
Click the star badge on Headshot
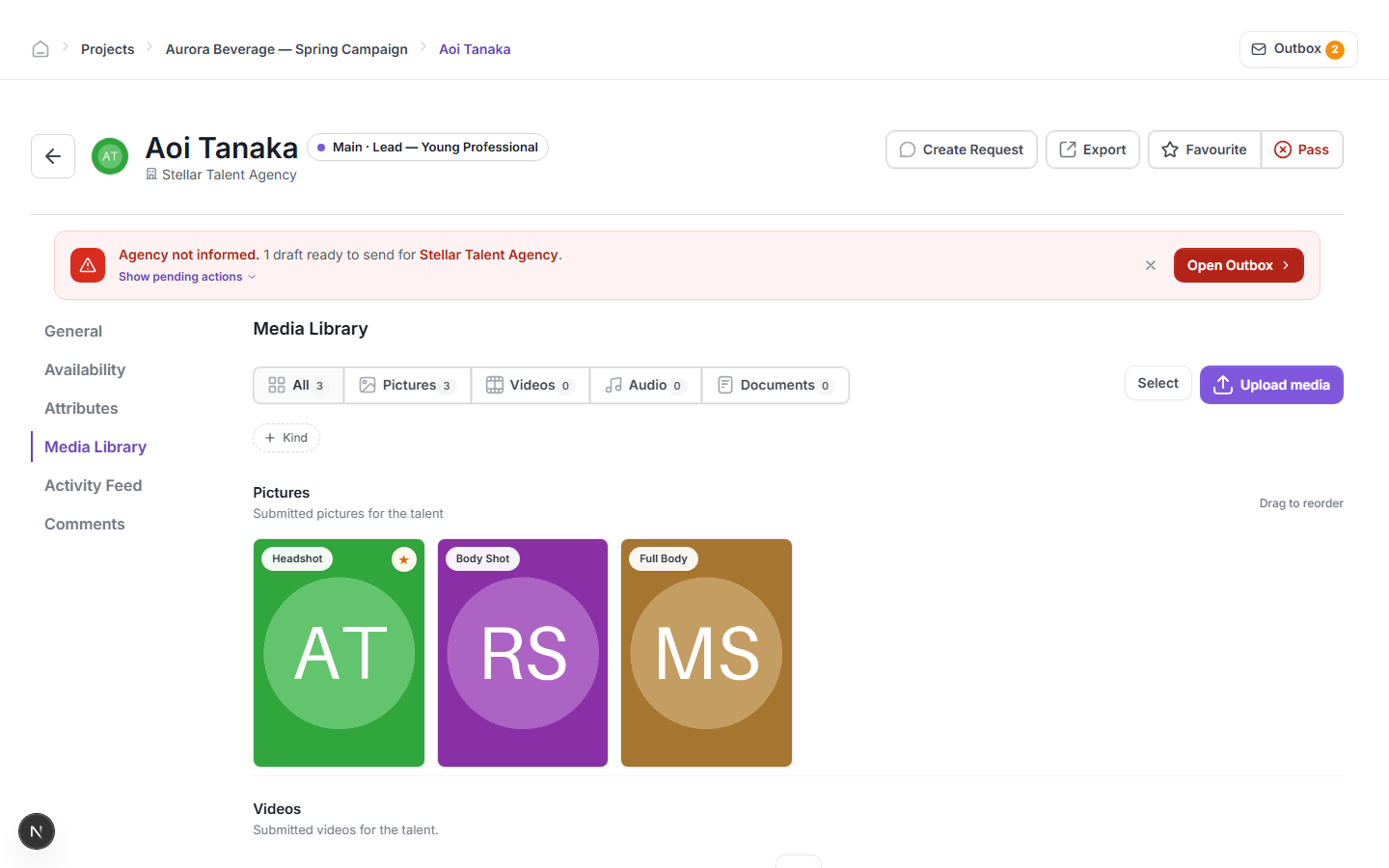[404, 559]
